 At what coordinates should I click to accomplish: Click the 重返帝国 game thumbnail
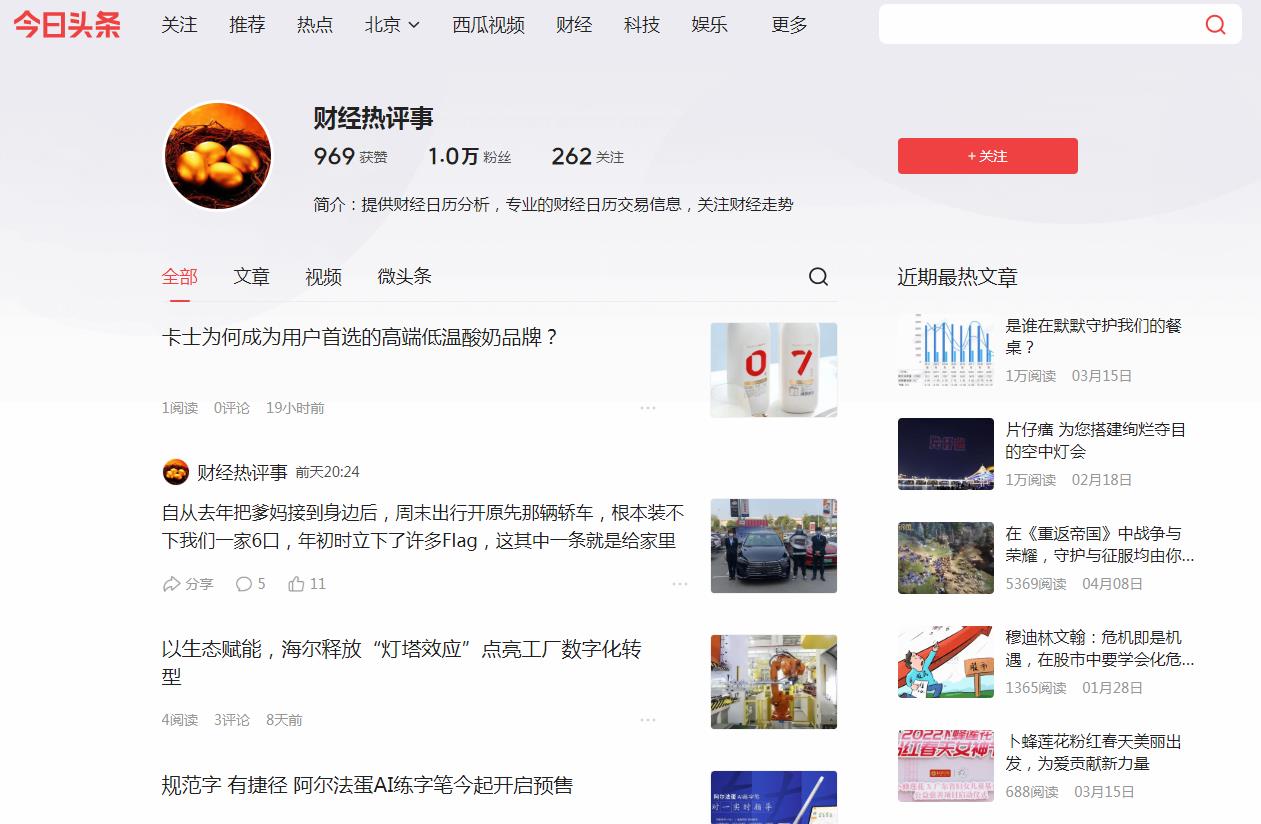[x=946, y=558]
